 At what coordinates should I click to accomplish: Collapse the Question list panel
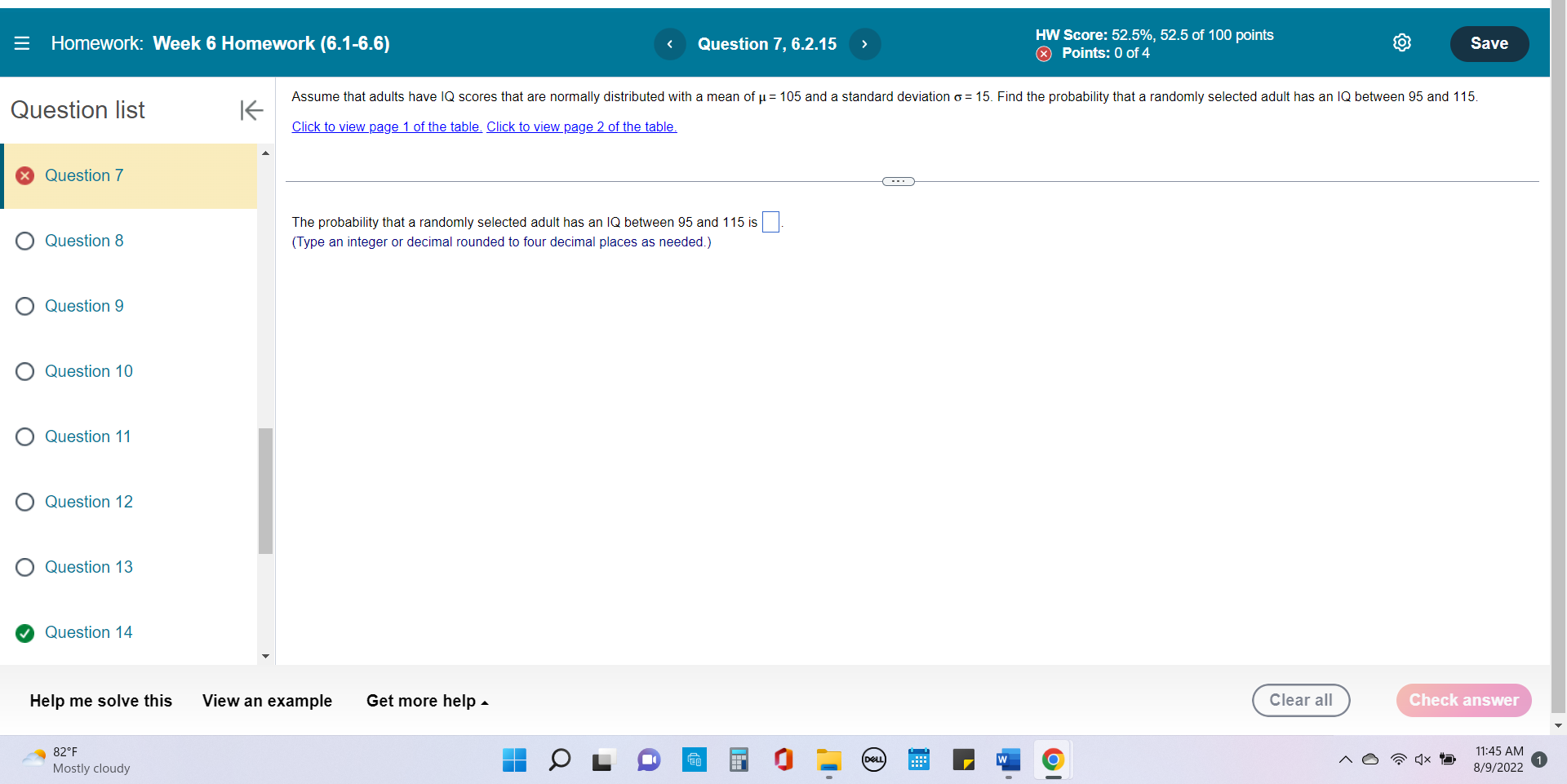(251, 110)
